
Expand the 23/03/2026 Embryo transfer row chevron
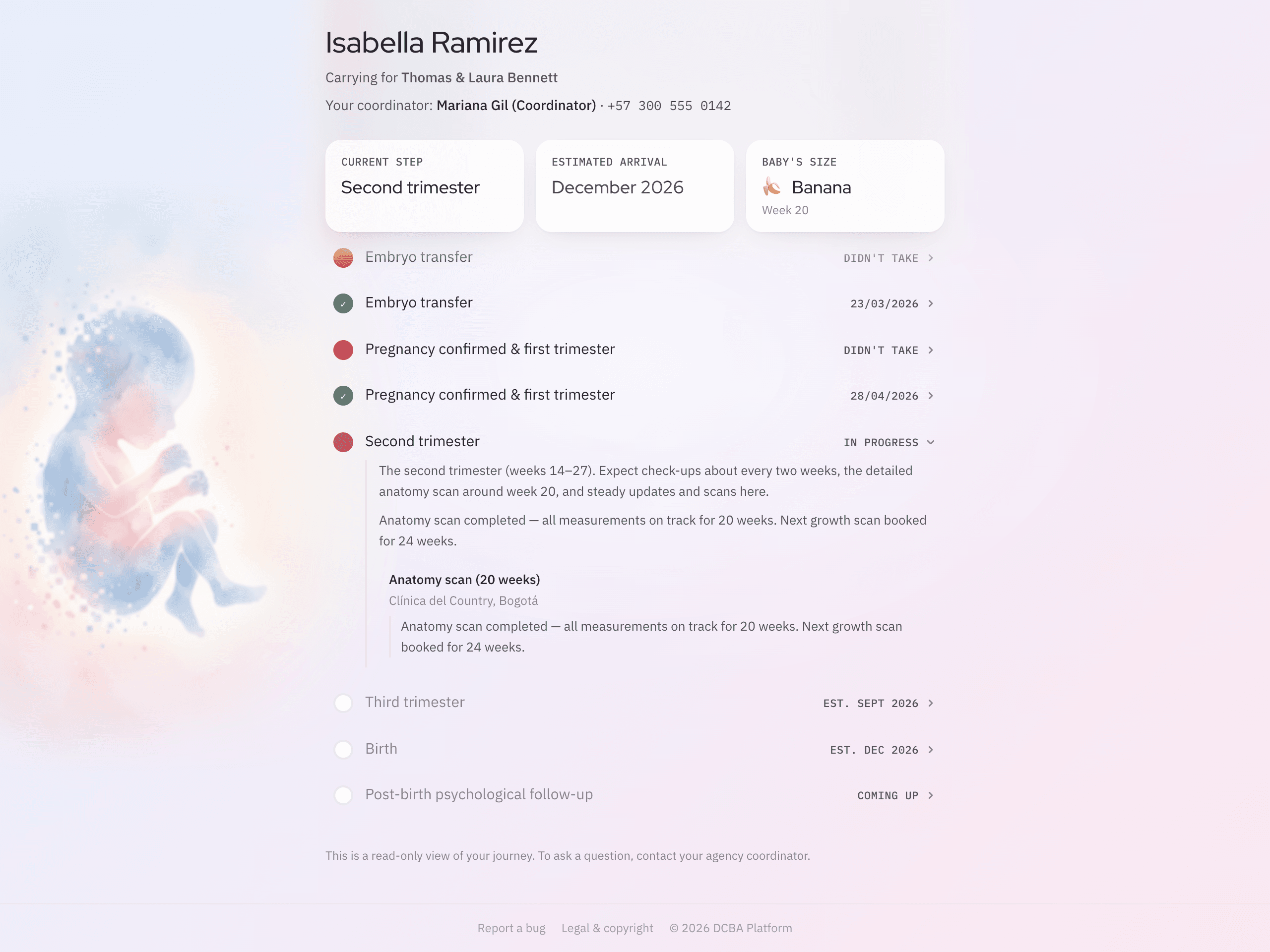pyautogui.click(x=931, y=303)
